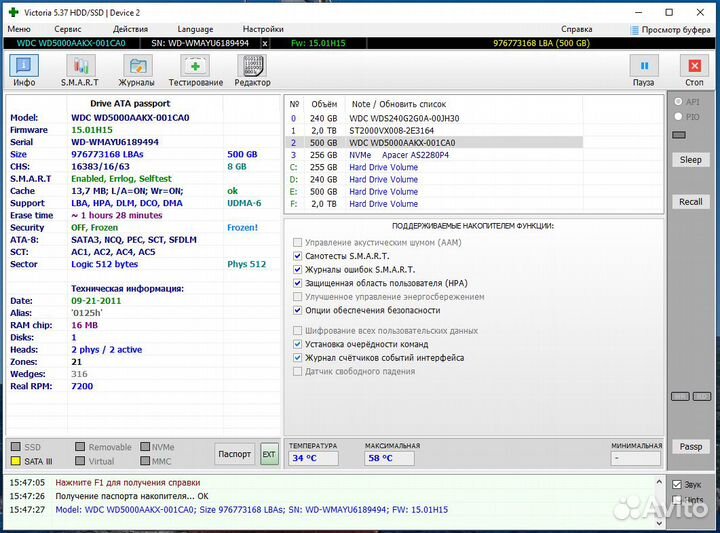Screen dimensions: 720x533
Task: Click the Fw: 15.01H15 header field
Action: (318, 44)
